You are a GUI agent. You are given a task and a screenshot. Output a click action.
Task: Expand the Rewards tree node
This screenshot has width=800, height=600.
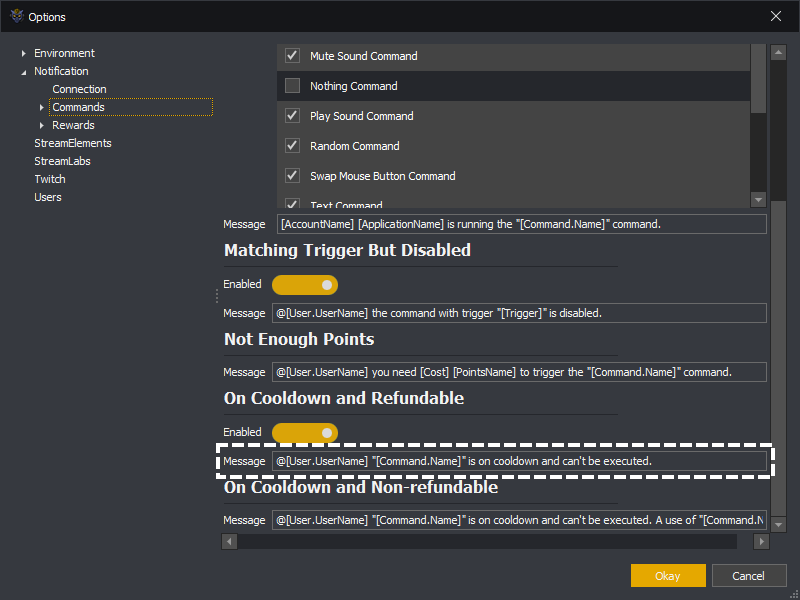[x=42, y=125]
